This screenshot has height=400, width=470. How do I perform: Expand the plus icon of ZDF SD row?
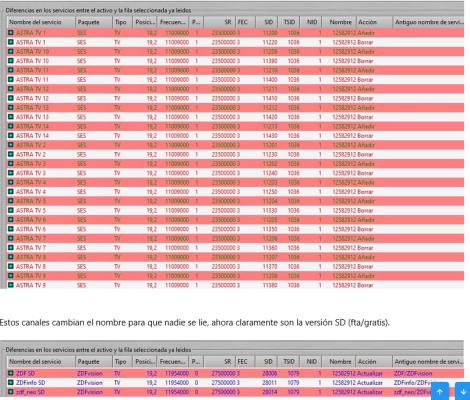11,373
